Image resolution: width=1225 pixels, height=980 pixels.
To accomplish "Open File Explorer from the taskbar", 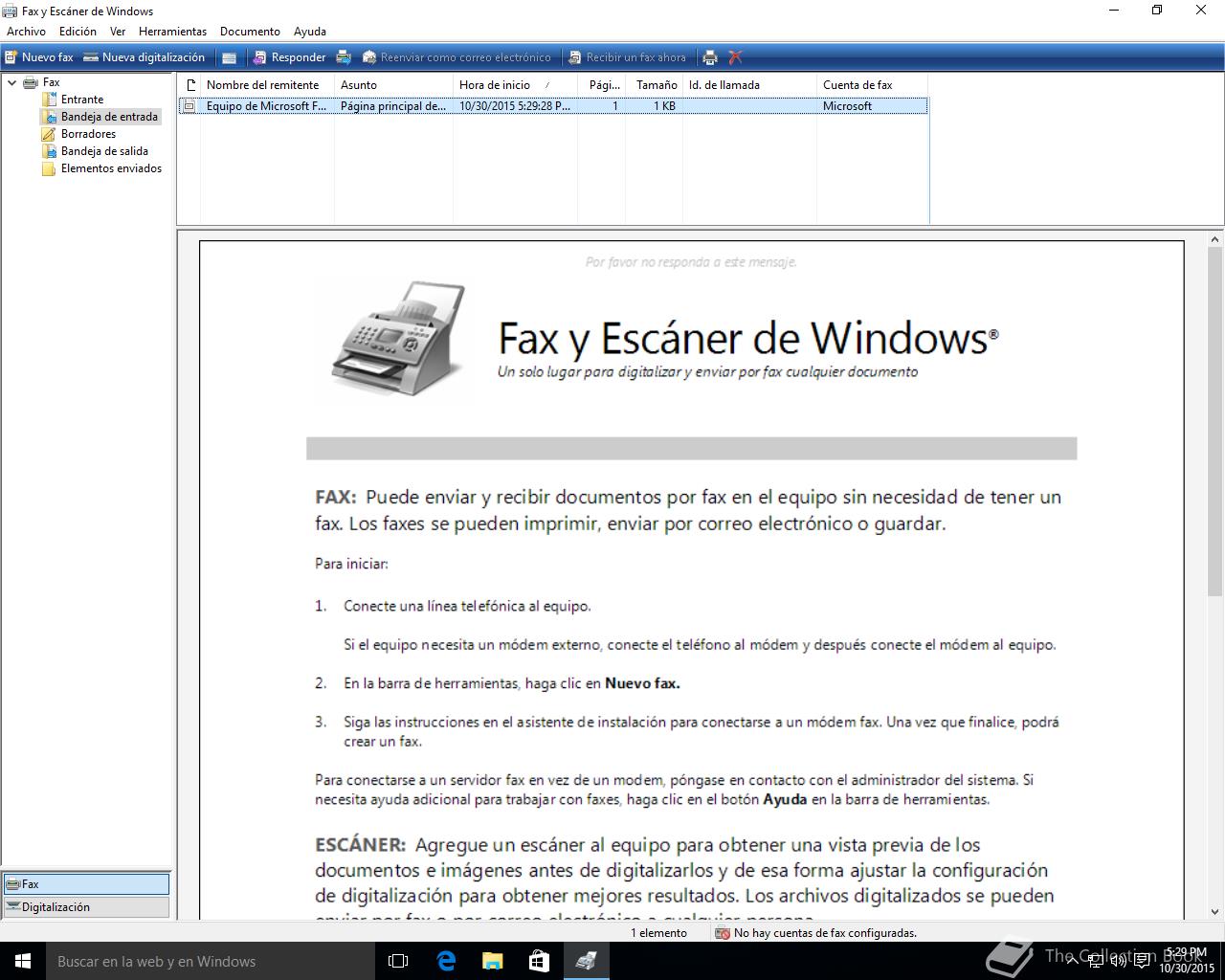I will [x=492, y=961].
